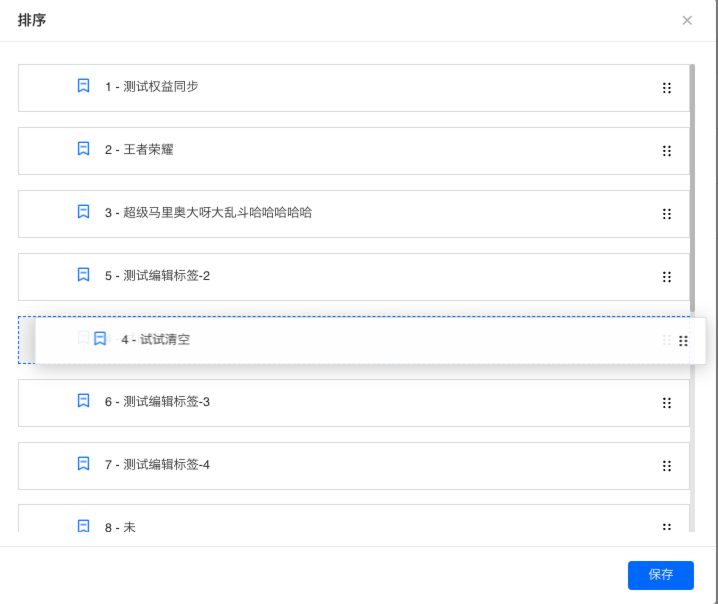
Task: Click the bookmark icon for 王者荣耀
Action: point(83,149)
